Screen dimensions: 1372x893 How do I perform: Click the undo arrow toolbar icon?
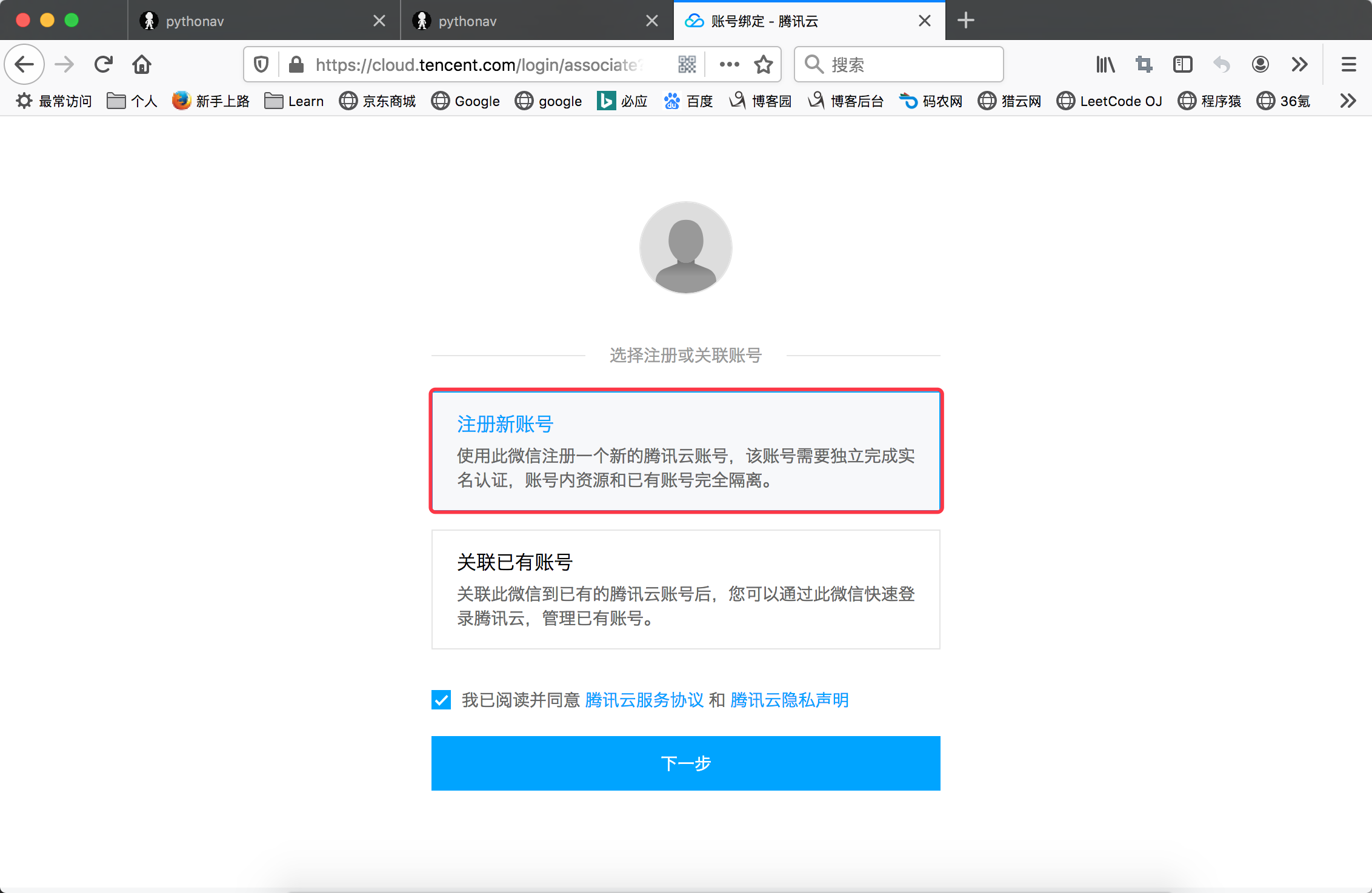pyautogui.click(x=1222, y=64)
